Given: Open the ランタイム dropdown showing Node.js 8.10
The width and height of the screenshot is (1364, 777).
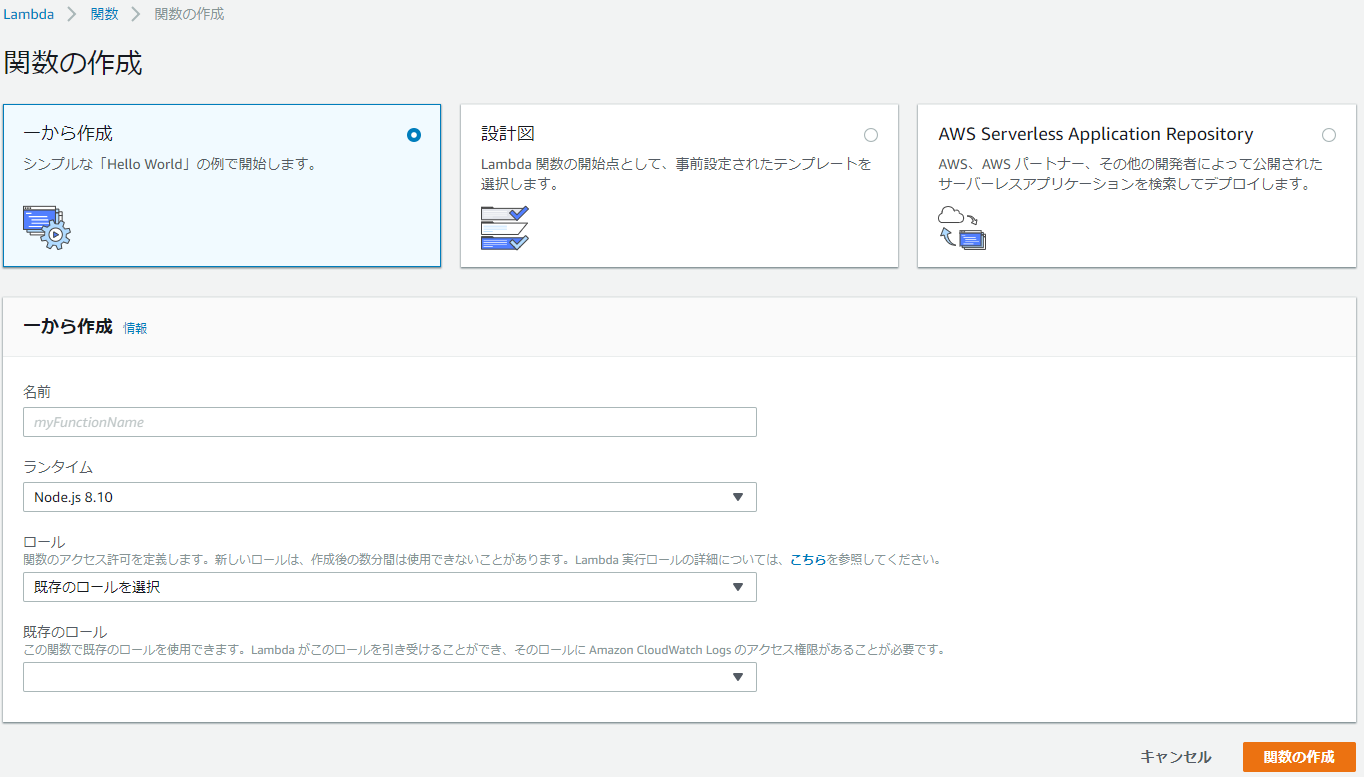Looking at the screenshot, I should 389,497.
